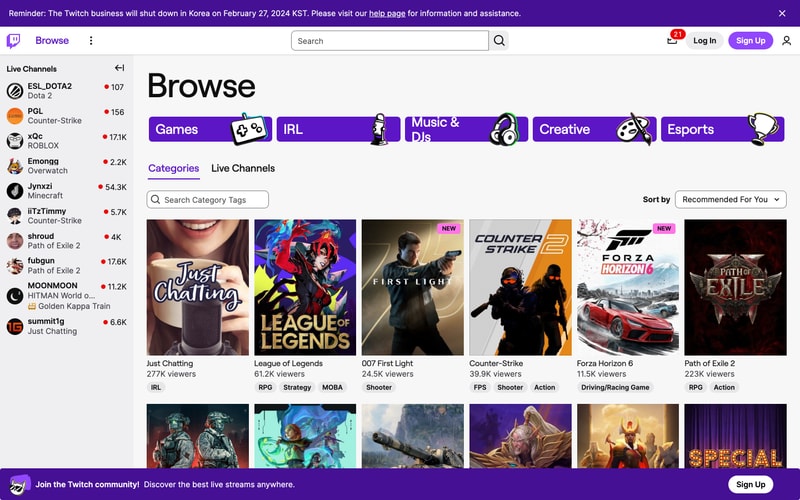Open Jynxzi channel avatar

coord(15,191)
